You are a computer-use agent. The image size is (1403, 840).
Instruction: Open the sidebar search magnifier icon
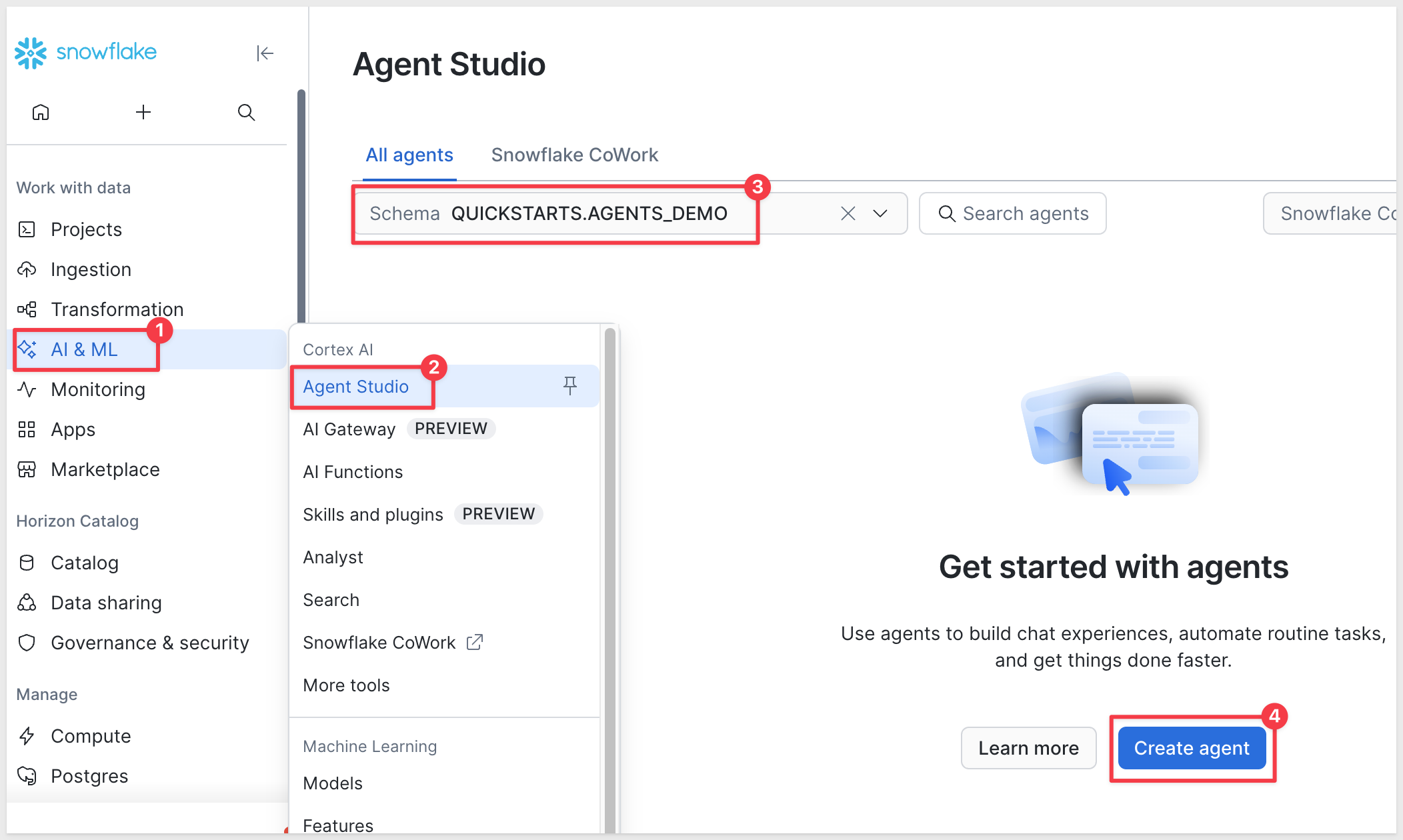pyautogui.click(x=246, y=112)
